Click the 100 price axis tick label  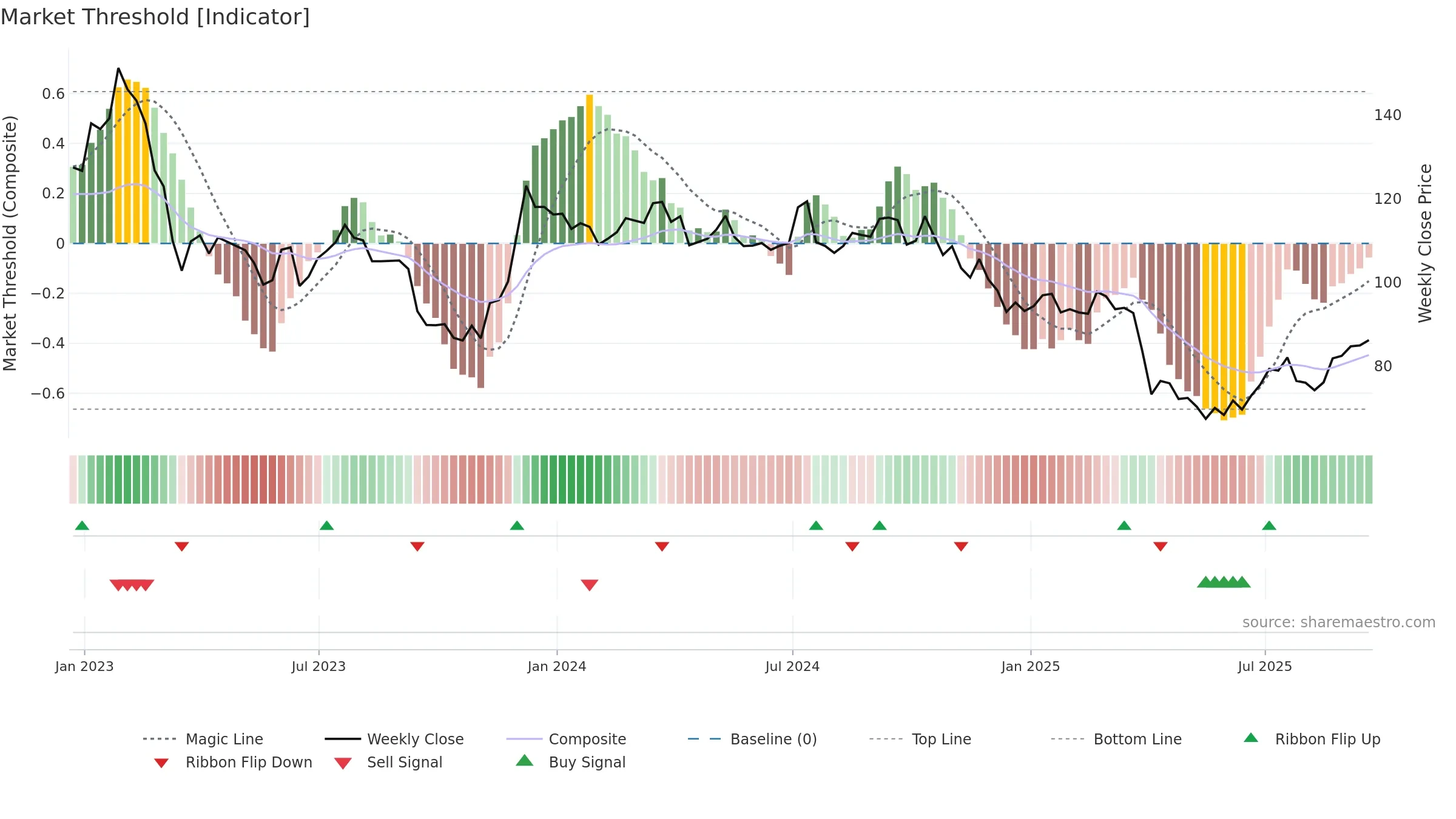pos(1388,283)
